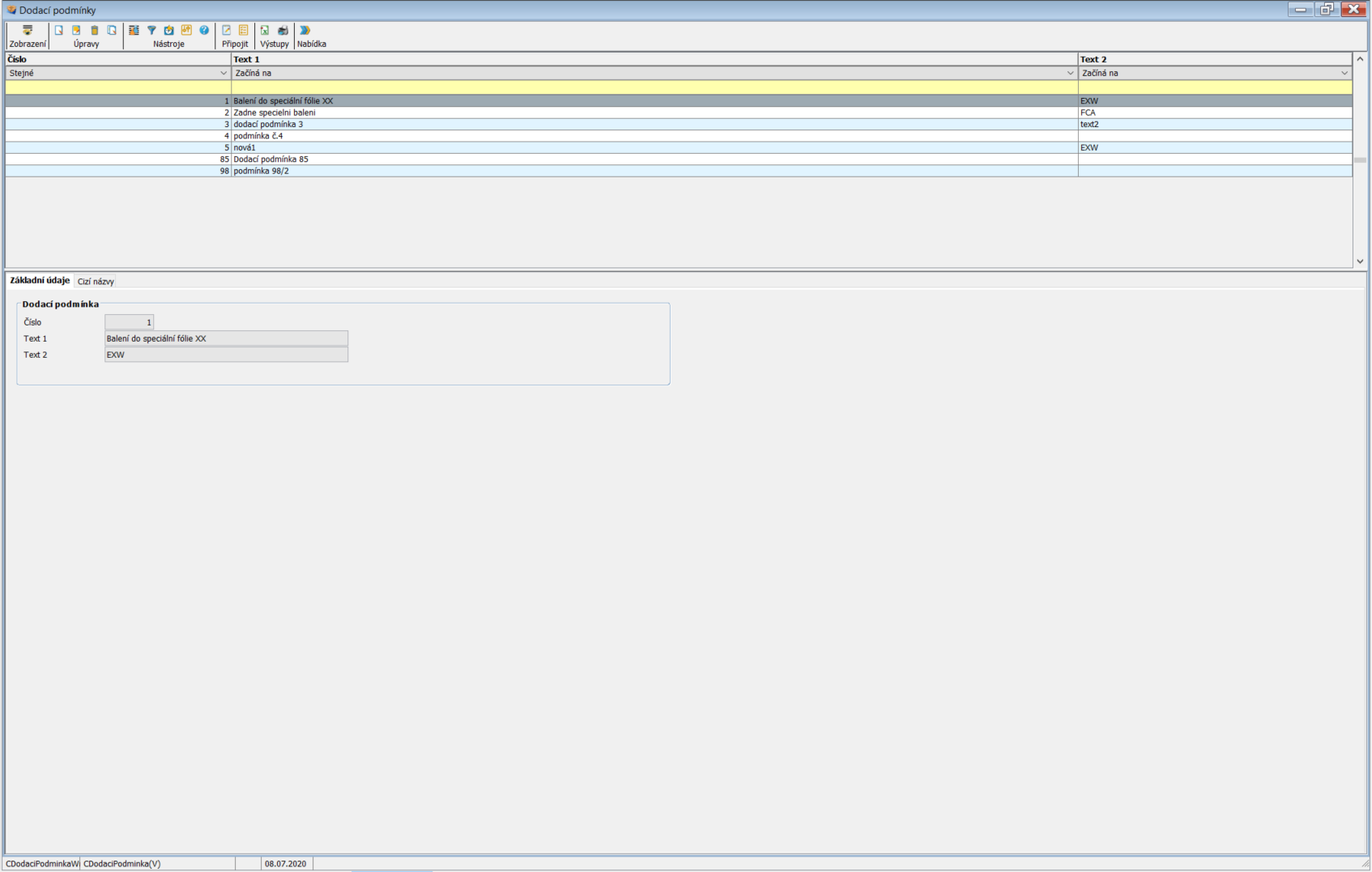
Task: Expand the 'Stejné' filter dropdown under Číslo
Action: click(224, 74)
